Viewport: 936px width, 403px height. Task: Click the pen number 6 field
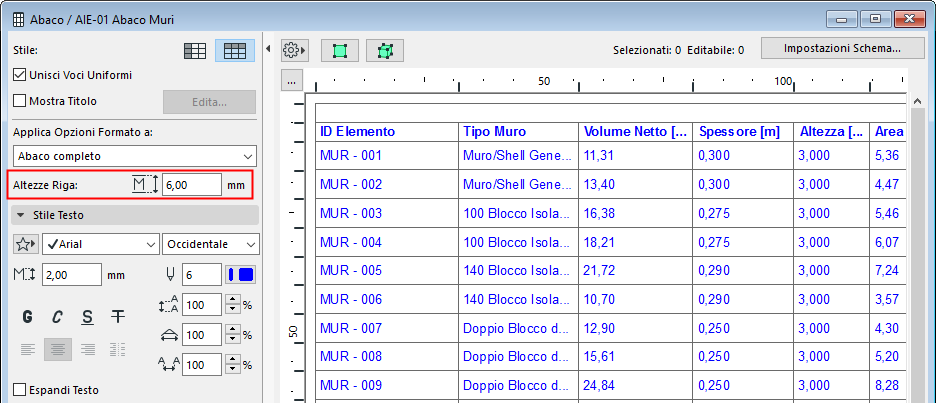(x=202, y=275)
